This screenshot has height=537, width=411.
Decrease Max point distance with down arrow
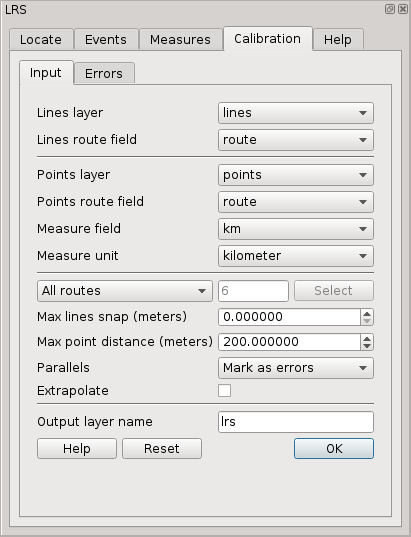pyautogui.click(x=367, y=346)
